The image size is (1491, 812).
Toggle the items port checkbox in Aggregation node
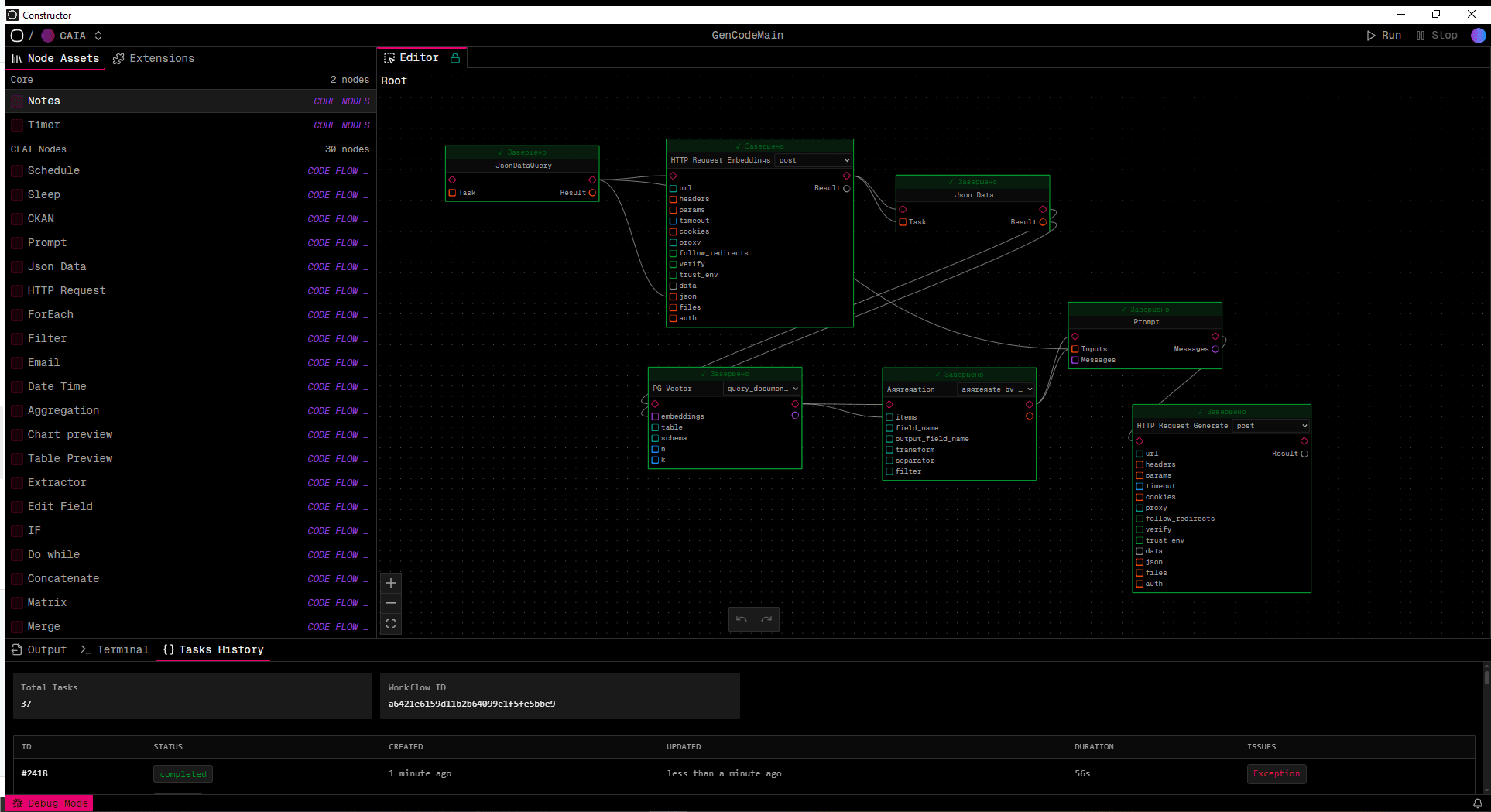click(x=889, y=417)
